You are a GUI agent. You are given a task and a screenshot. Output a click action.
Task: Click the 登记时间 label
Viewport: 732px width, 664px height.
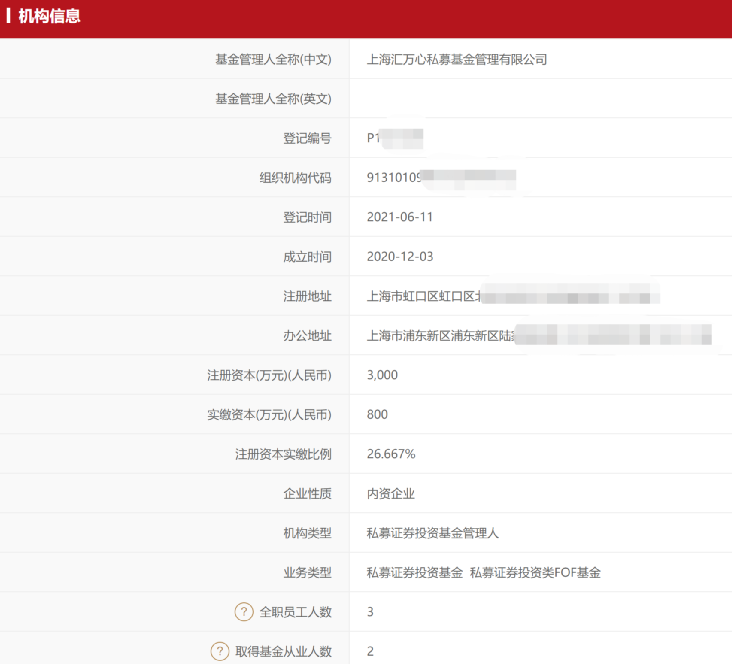pyautogui.click(x=307, y=217)
